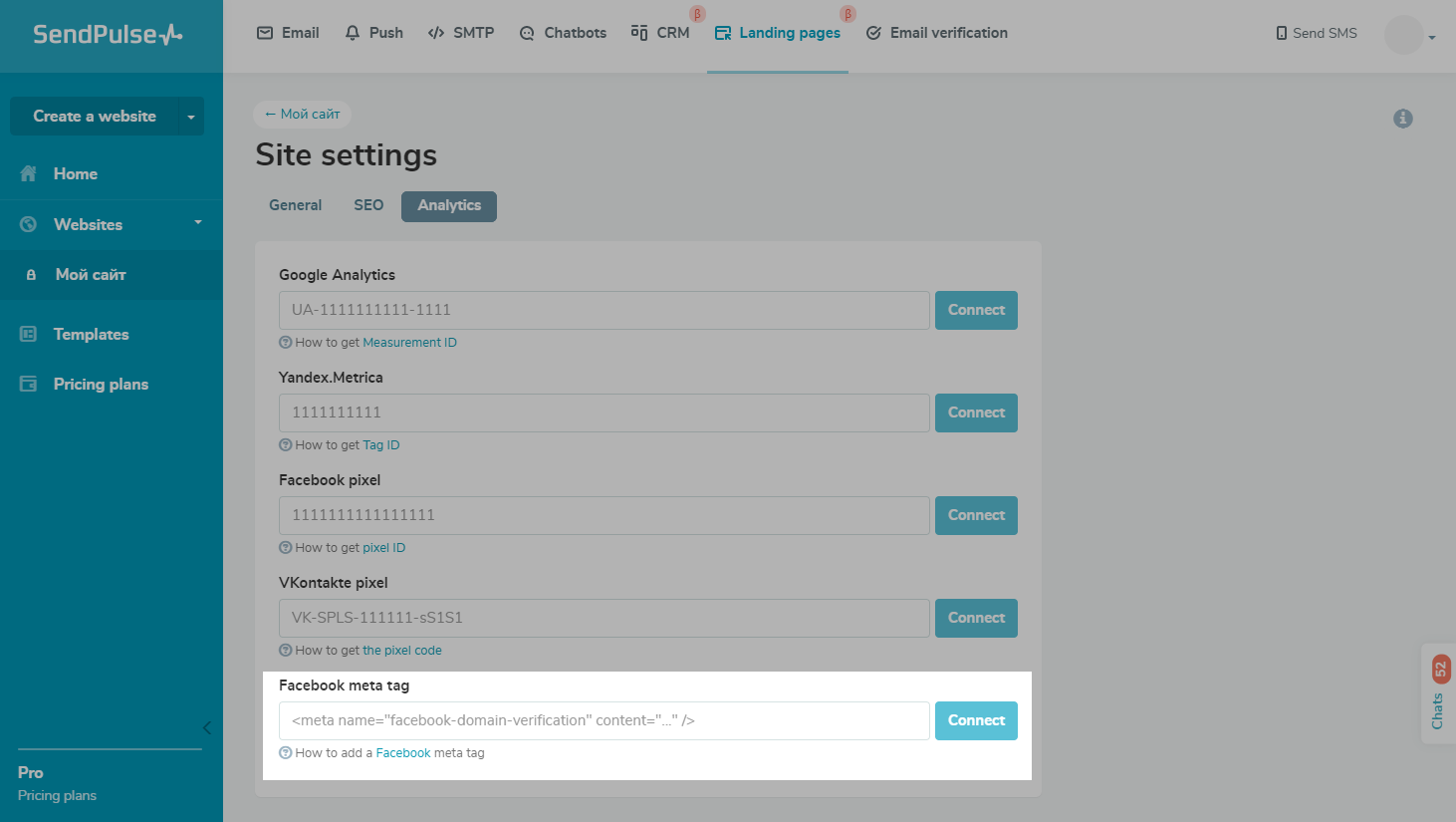Collapse the sidebar with the chevron arrow
Viewport: 1456px width, 822px height.
pyautogui.click(x=207, y=727)
